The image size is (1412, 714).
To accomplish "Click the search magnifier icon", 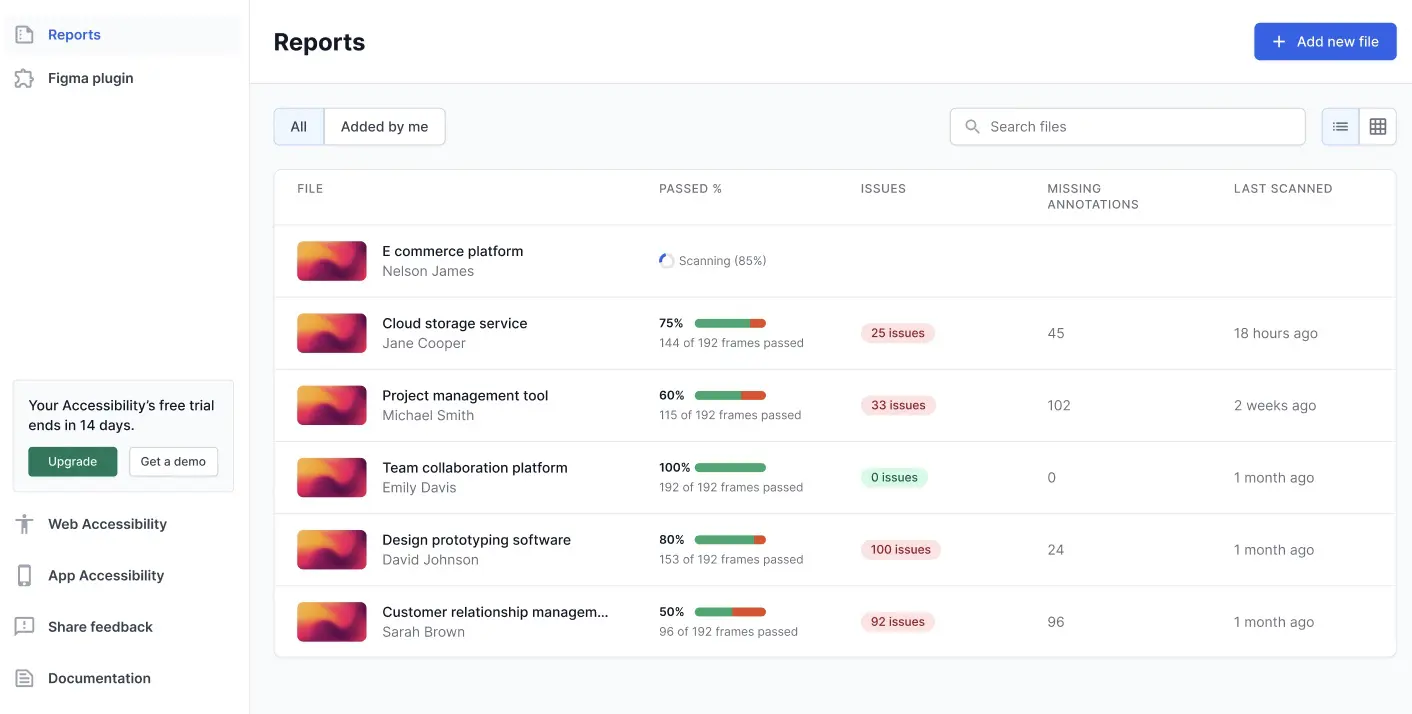I will (x=971, y=126).
